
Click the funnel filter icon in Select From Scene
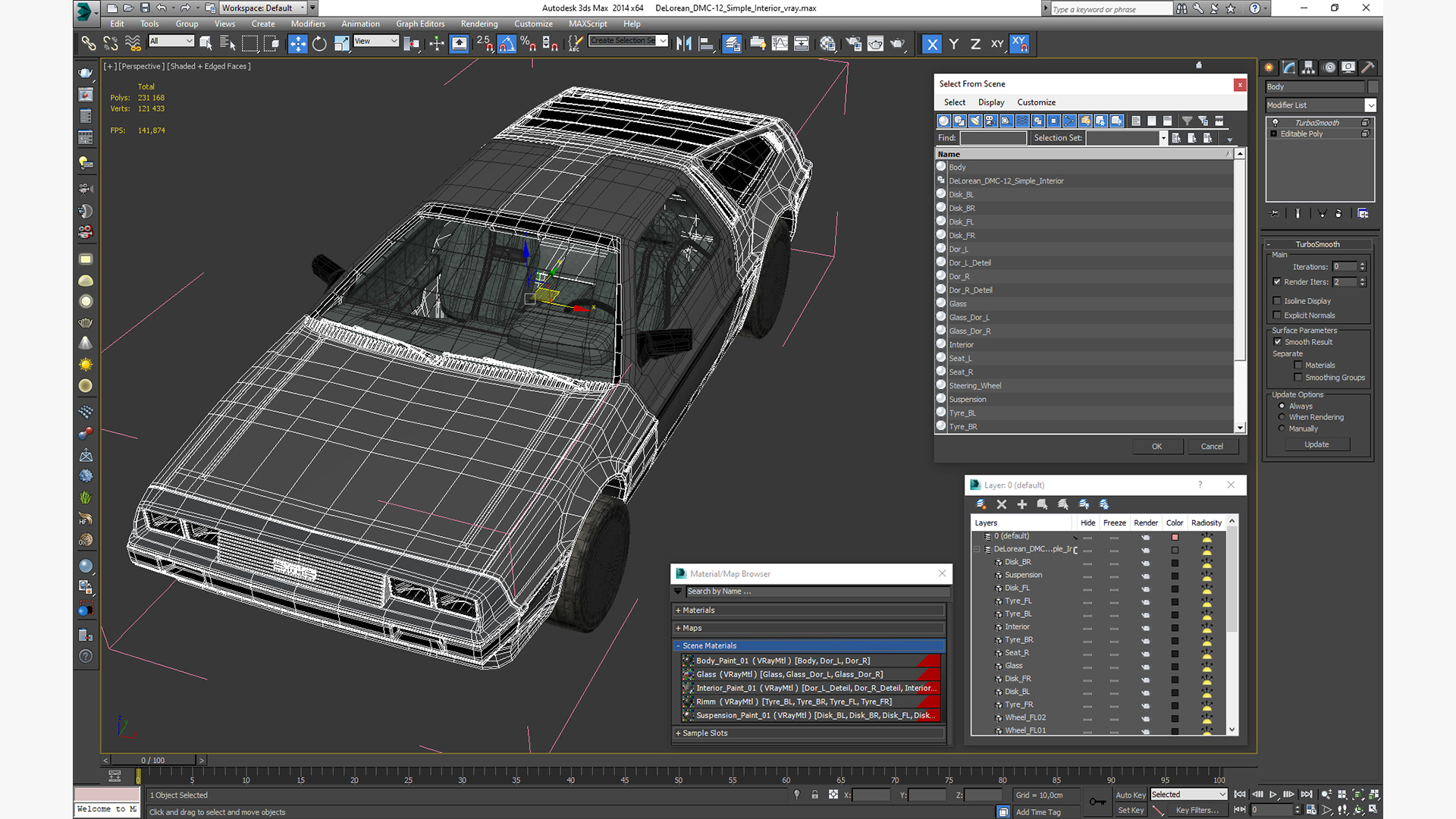[1187, 121]
